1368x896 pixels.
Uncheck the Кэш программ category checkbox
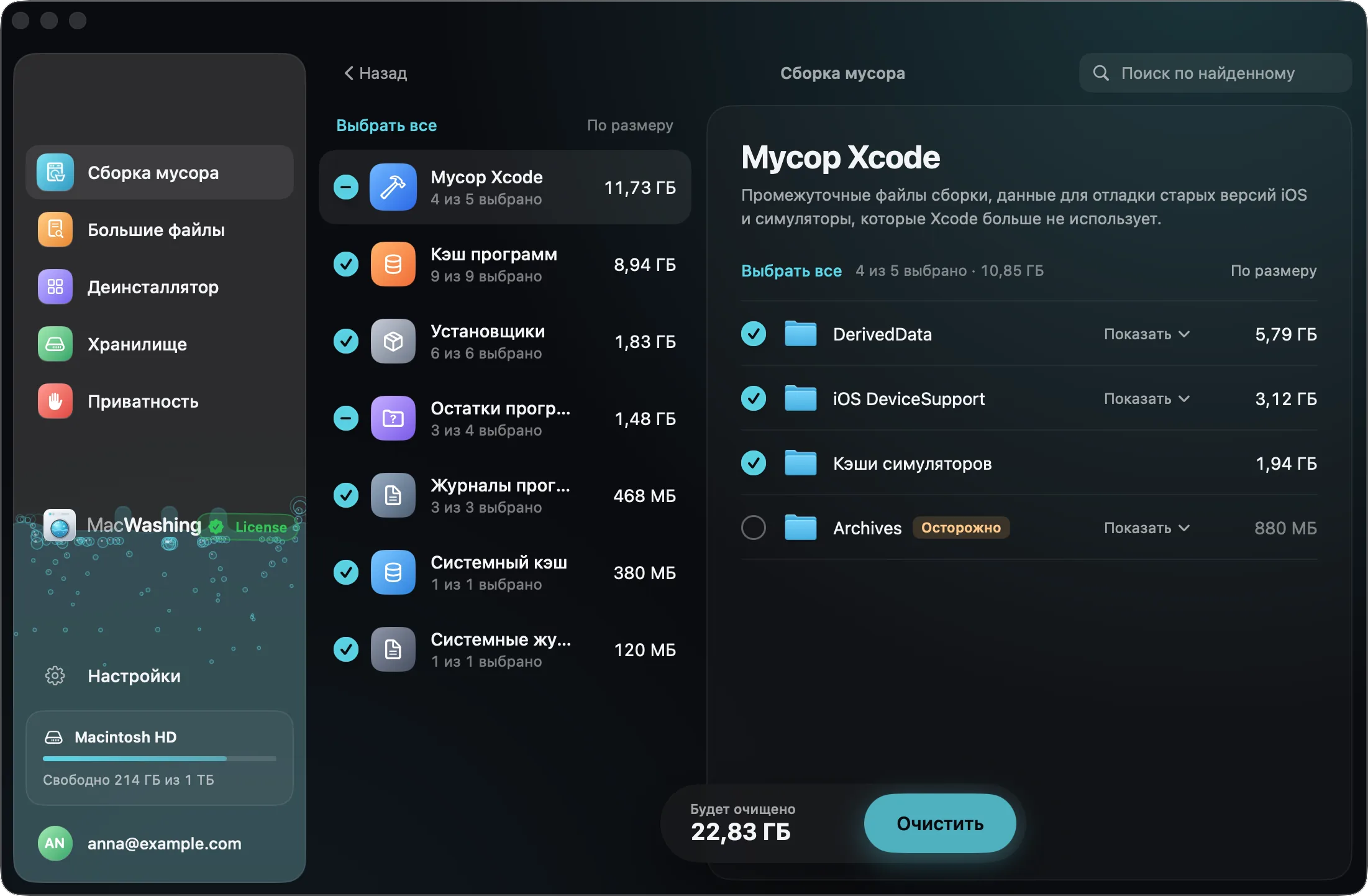click(346, 264)
